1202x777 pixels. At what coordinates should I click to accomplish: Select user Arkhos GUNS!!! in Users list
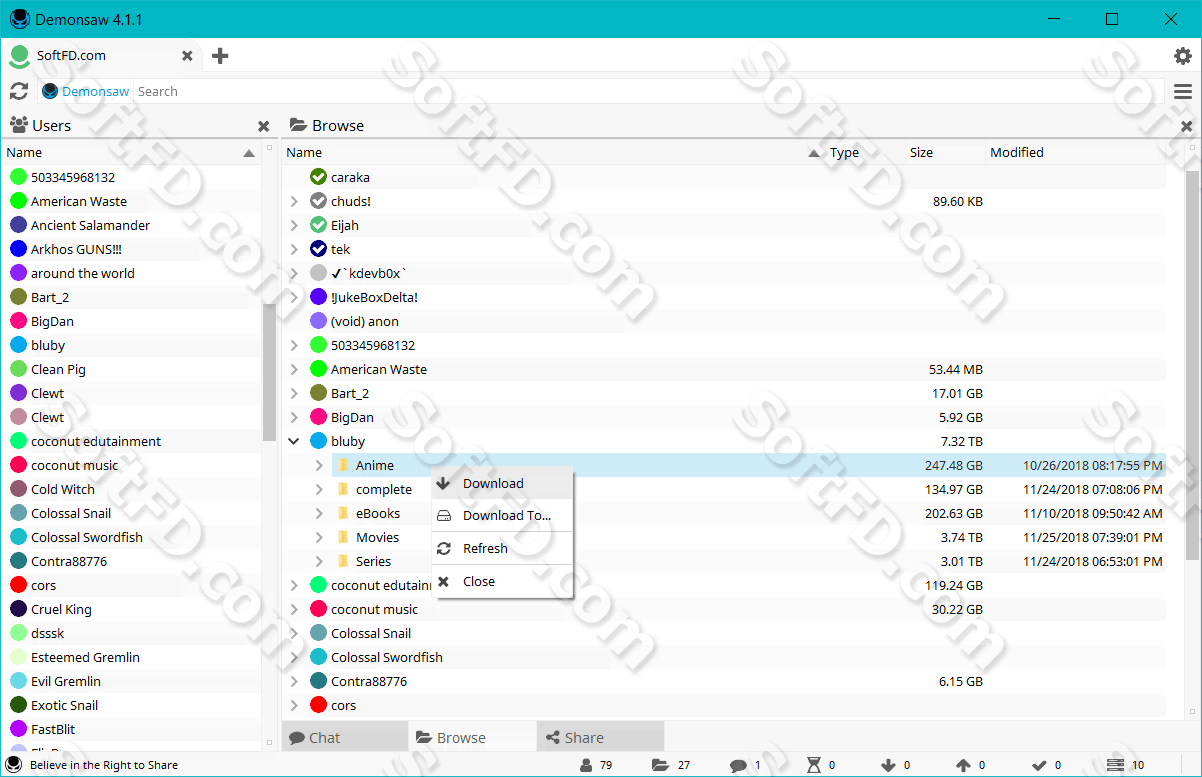131,249
